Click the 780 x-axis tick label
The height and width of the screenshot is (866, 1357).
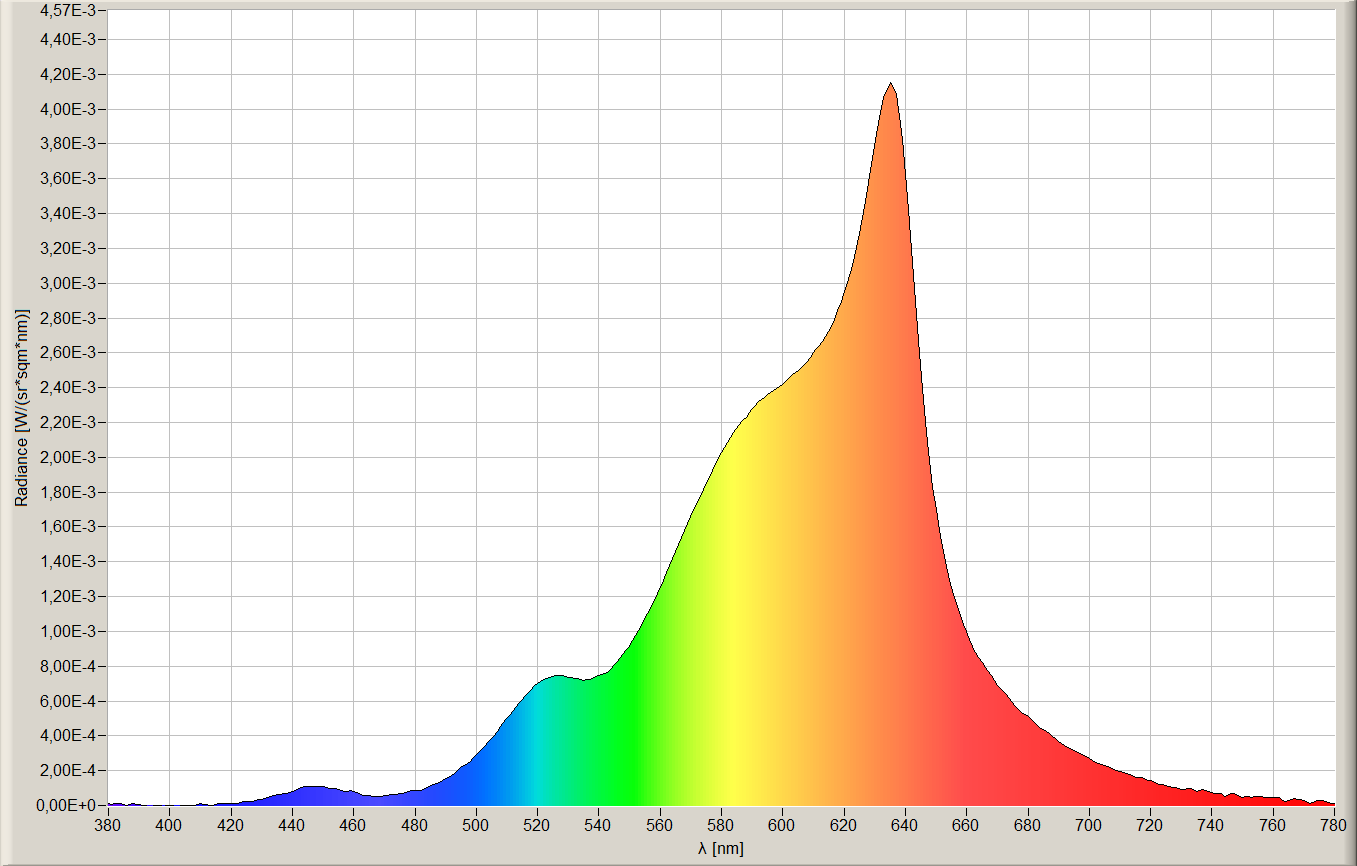coord(1334,825)
